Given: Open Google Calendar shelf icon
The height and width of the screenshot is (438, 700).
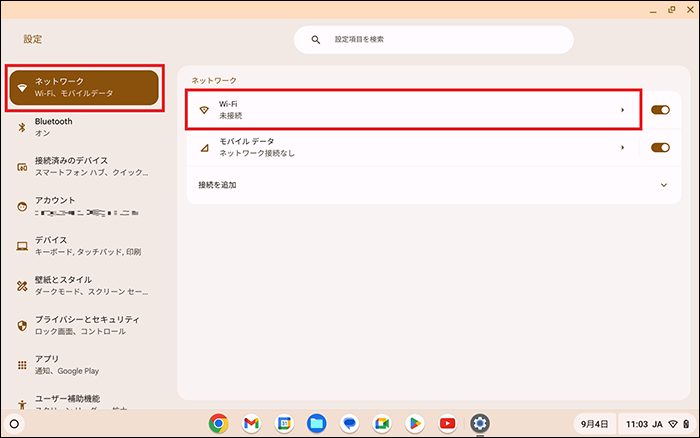Looking at the screenshot, I should [x=284, y=423].
